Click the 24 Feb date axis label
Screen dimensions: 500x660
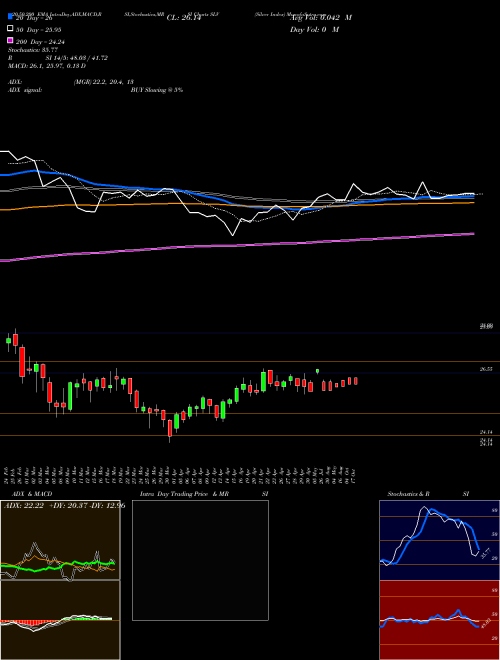7,475
